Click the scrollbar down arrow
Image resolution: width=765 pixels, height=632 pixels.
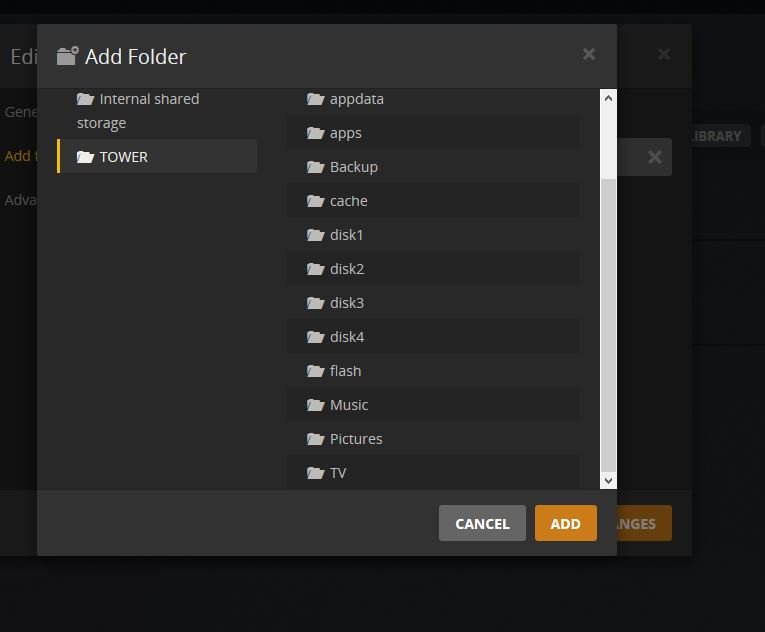(608, 480)
